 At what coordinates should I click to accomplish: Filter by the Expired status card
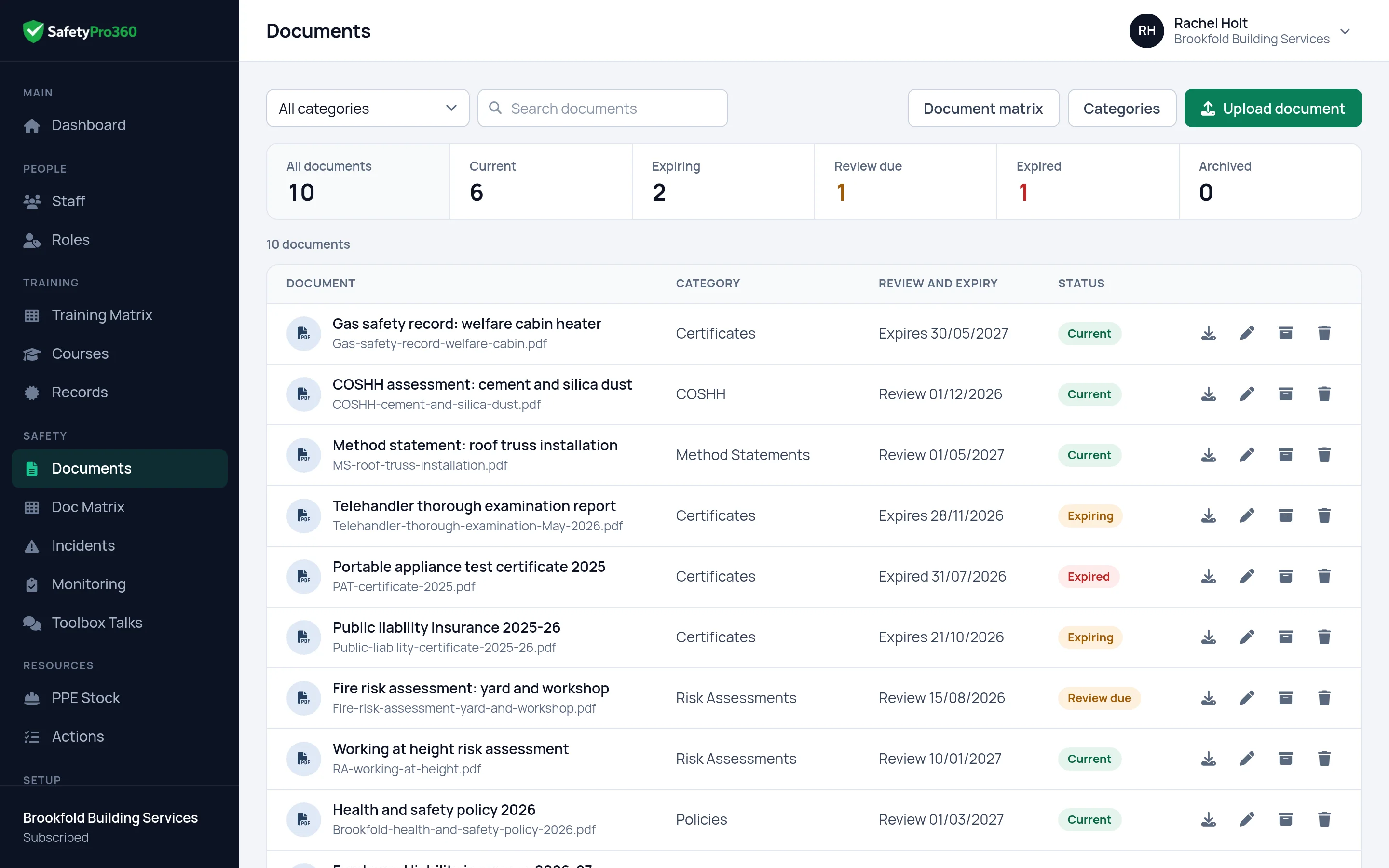tap(1088, 181)
